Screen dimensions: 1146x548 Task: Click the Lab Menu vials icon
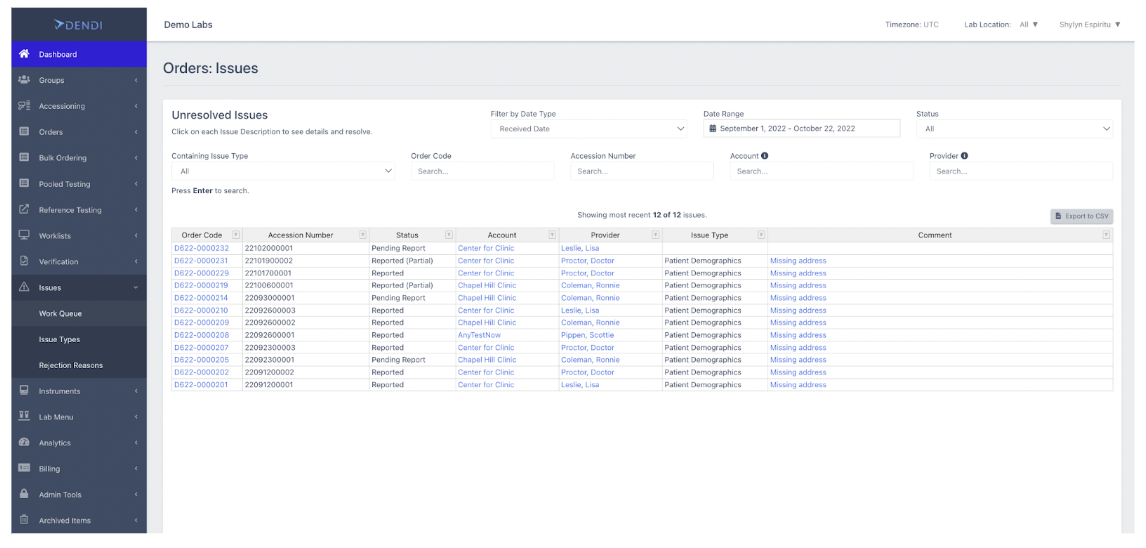point(23,416)
